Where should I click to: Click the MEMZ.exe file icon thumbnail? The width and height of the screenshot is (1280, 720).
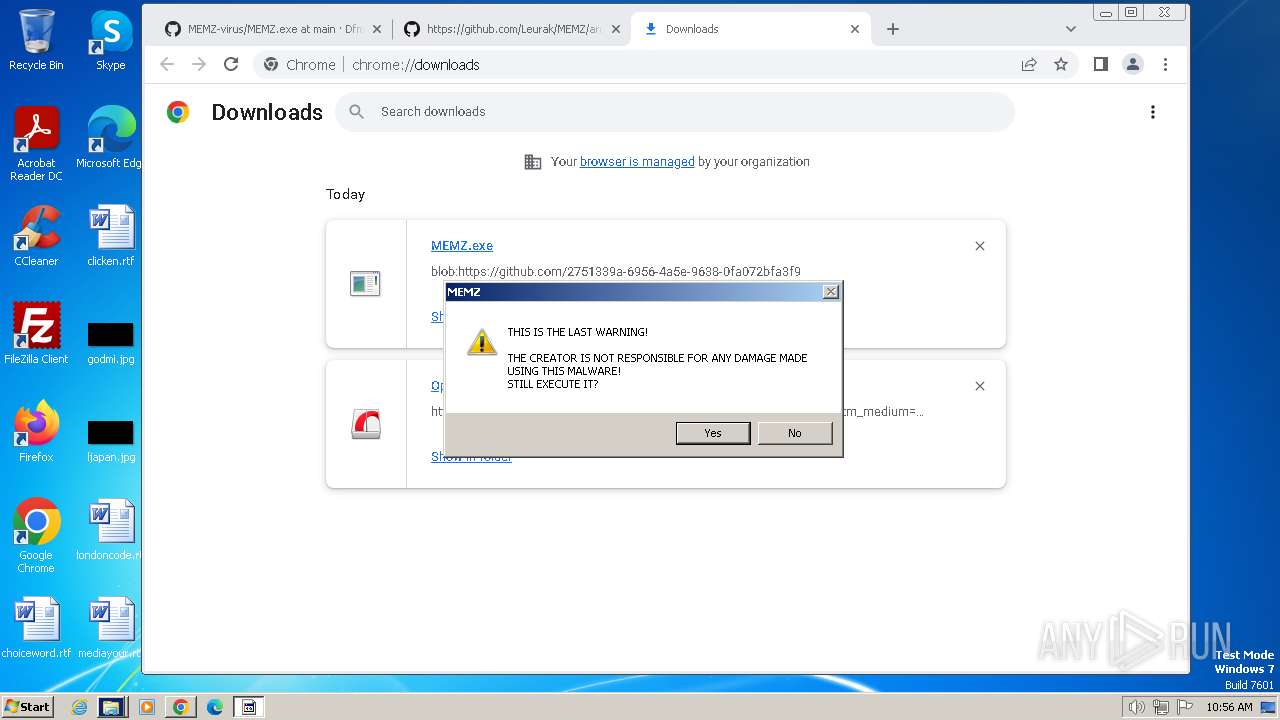click(x=365, y=284)
